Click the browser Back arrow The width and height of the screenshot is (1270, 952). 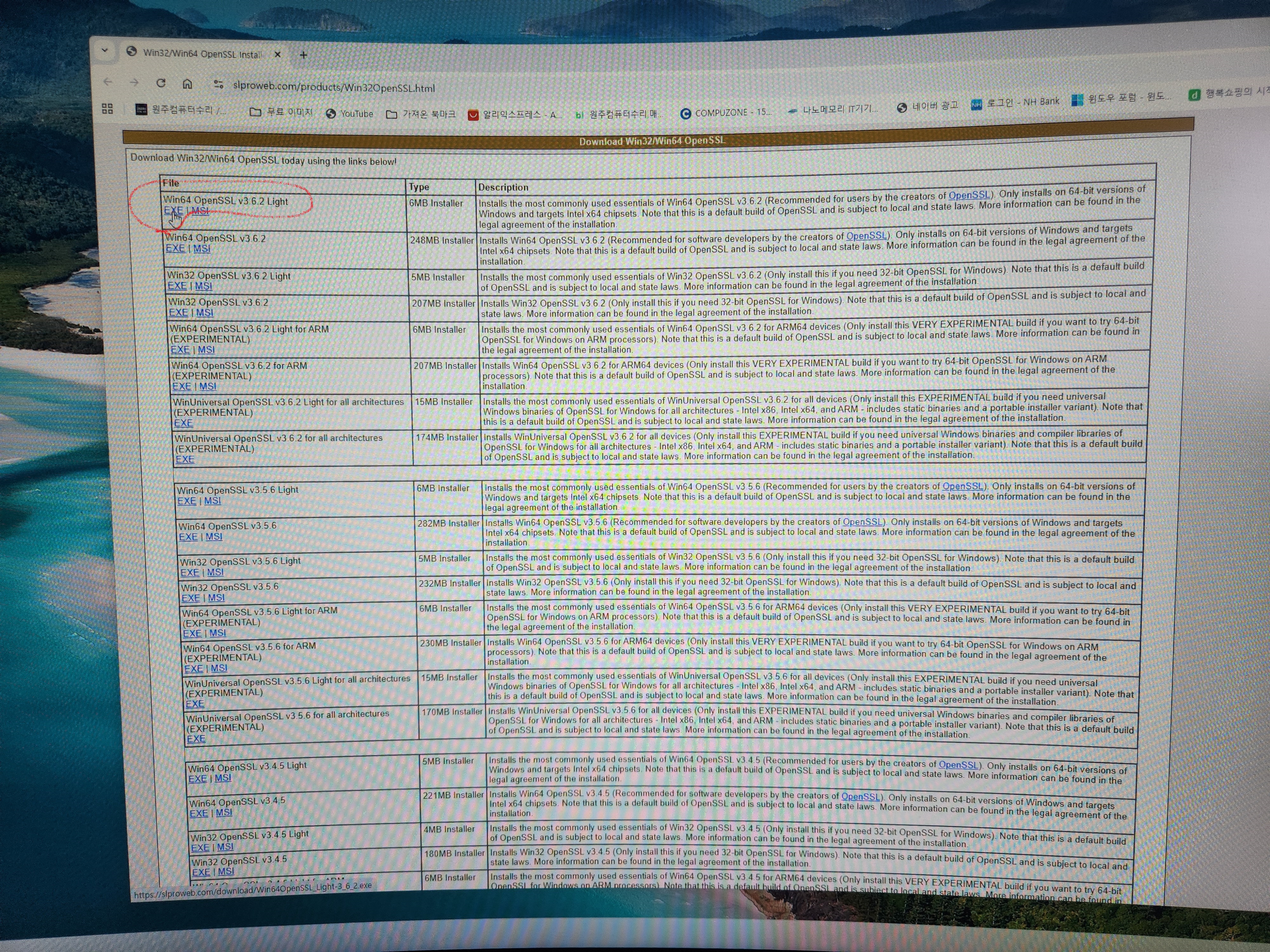107,82
